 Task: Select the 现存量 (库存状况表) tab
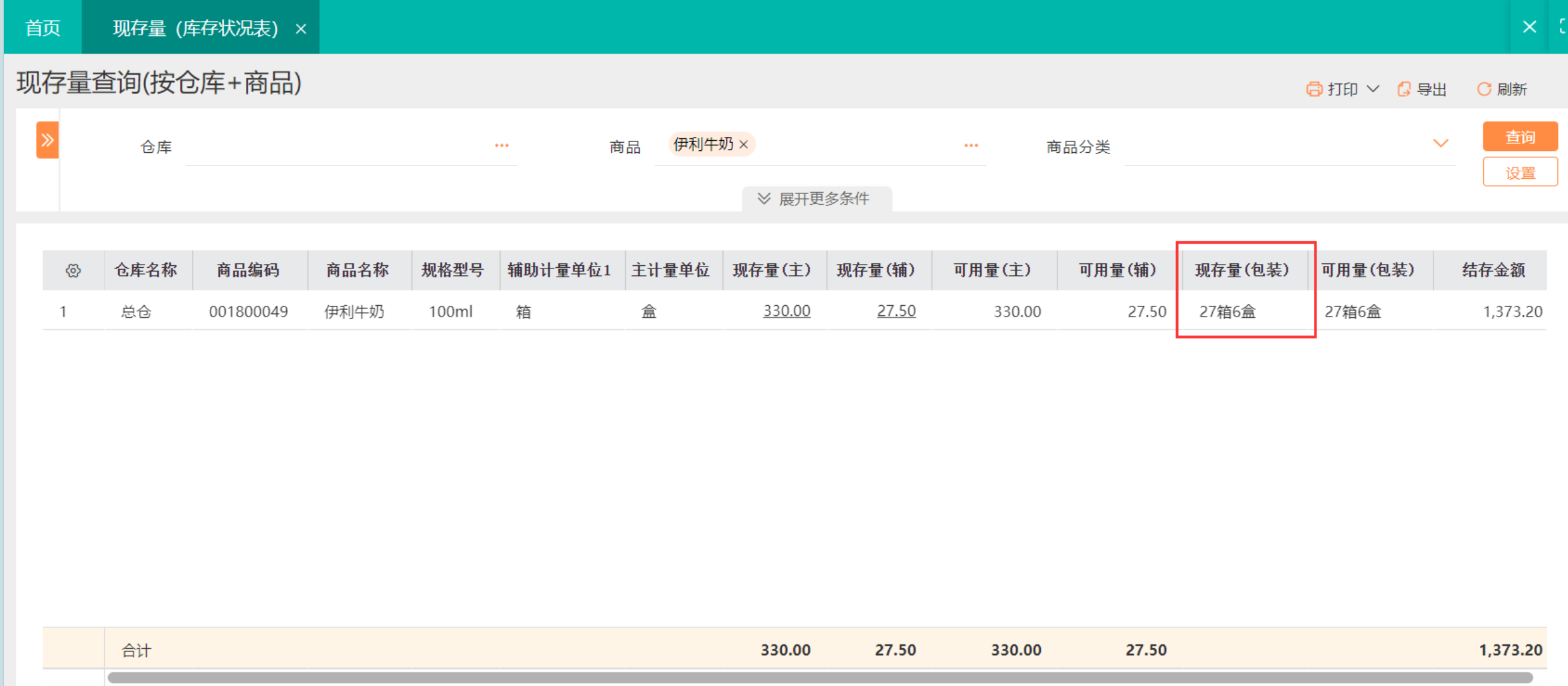[195, 28]
